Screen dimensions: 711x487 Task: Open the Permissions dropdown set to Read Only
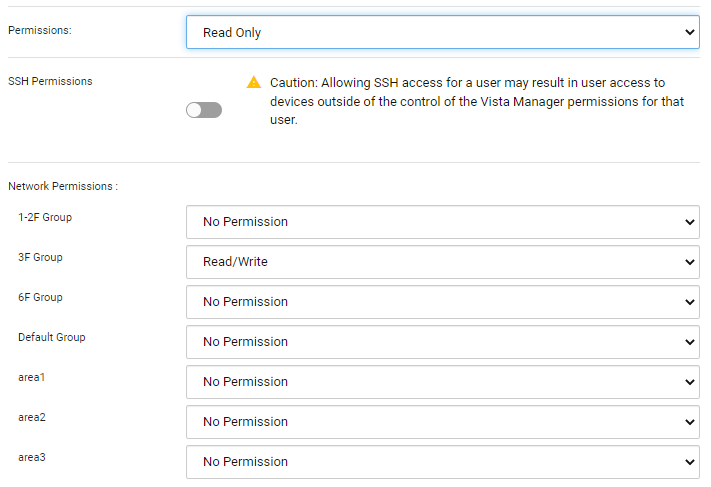(442, 32)
